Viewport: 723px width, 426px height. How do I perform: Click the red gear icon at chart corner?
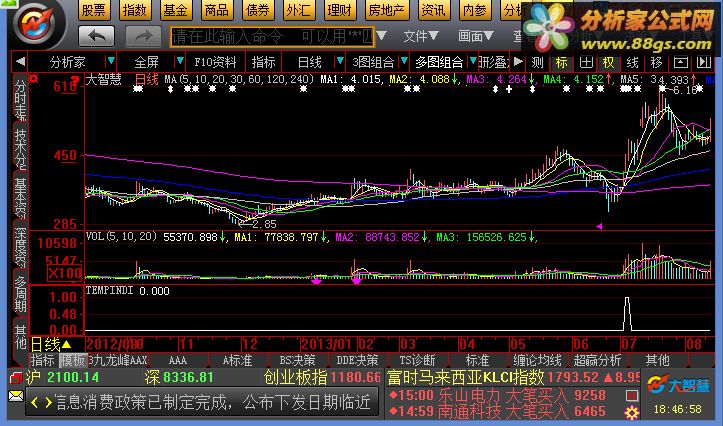(33, 79)
